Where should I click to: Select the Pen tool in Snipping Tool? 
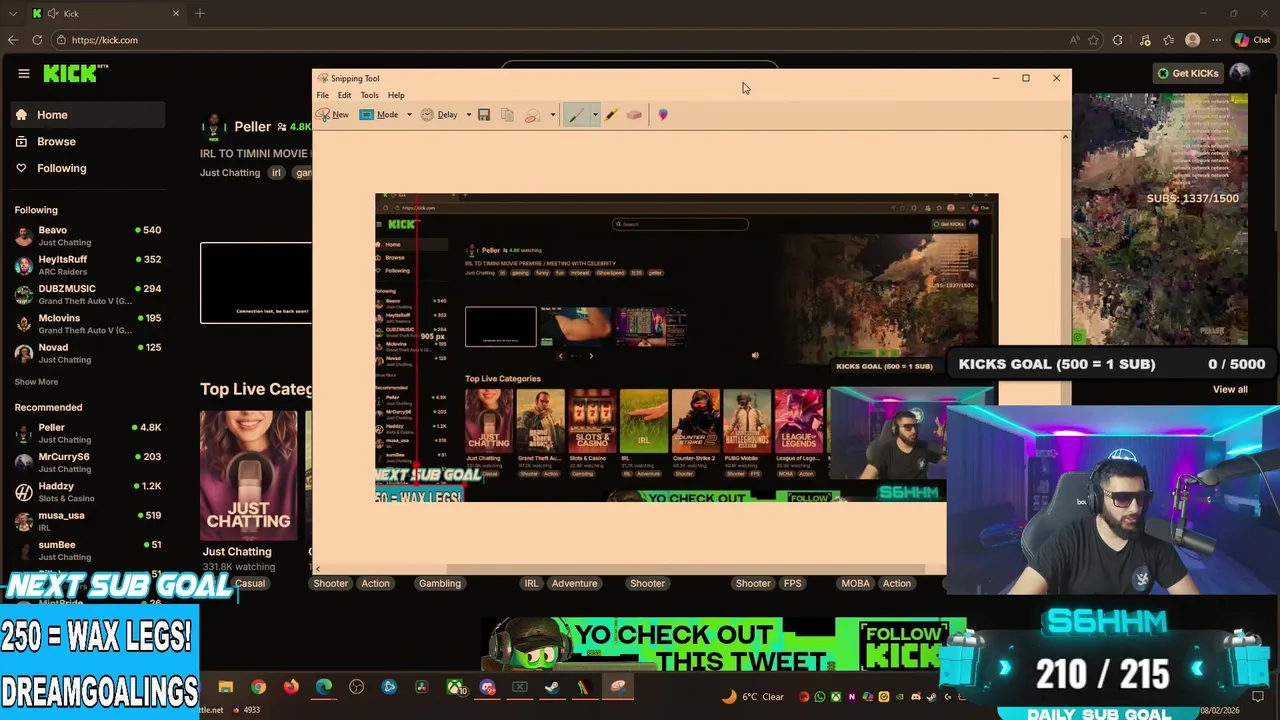(x=576, y=115)
